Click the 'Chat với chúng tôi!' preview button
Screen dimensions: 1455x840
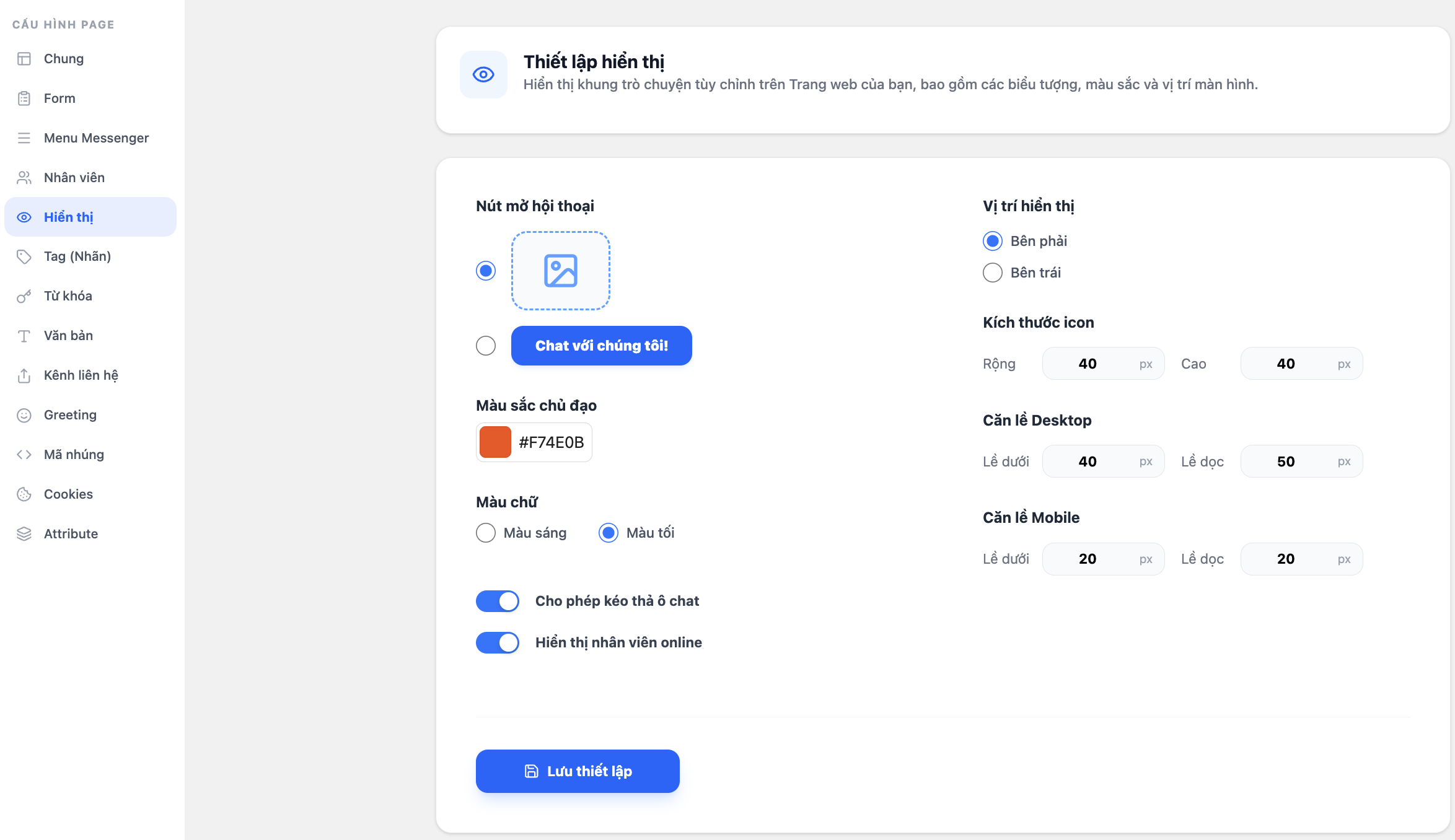(x=601, y=346)
